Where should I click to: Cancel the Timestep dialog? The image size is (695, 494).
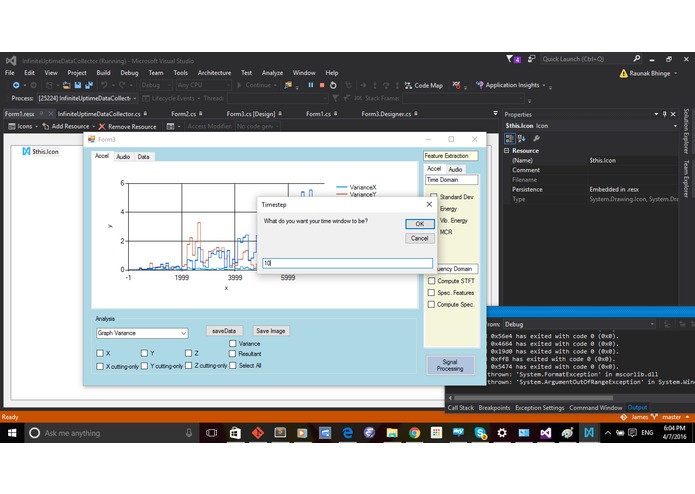[420, 238]
